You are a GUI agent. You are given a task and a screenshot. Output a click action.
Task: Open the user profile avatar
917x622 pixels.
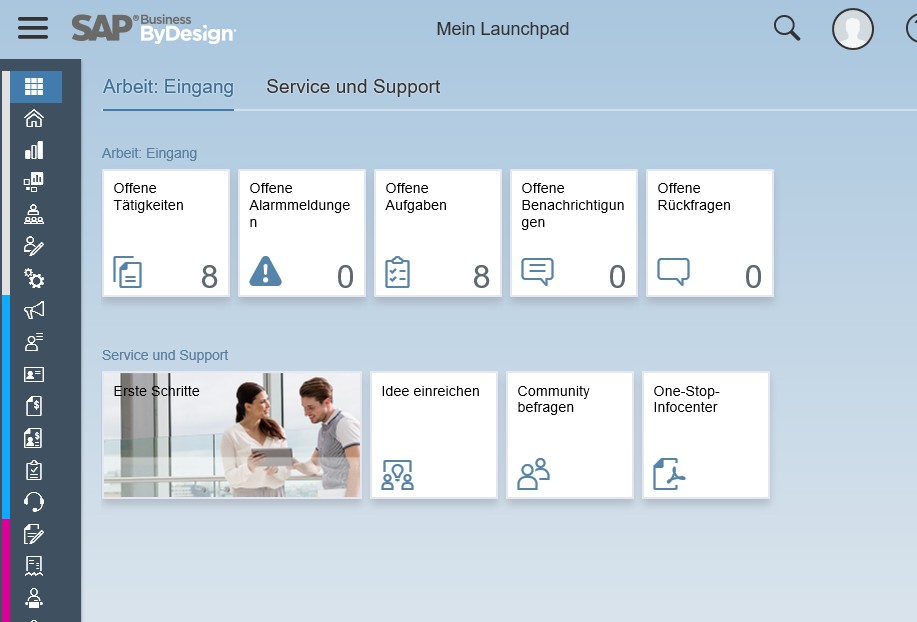coord(852,29)
